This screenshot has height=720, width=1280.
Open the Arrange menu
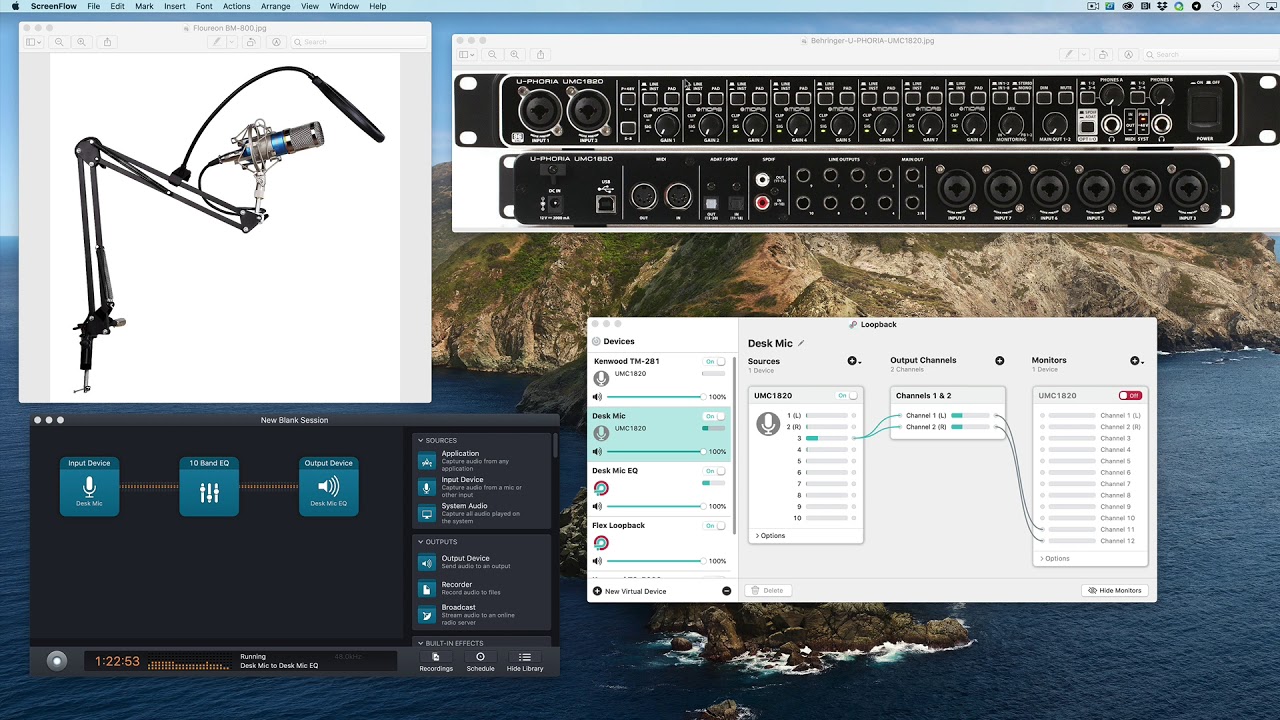(x=276, y=6)
